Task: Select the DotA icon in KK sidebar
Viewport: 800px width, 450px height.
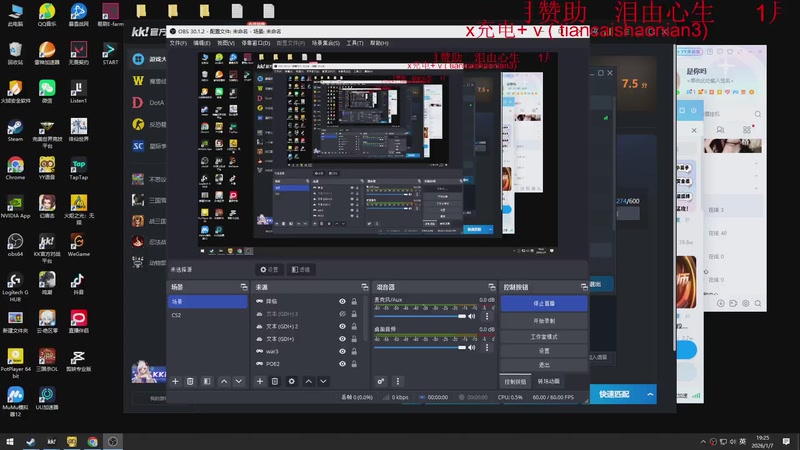Action: click(138, 103)
